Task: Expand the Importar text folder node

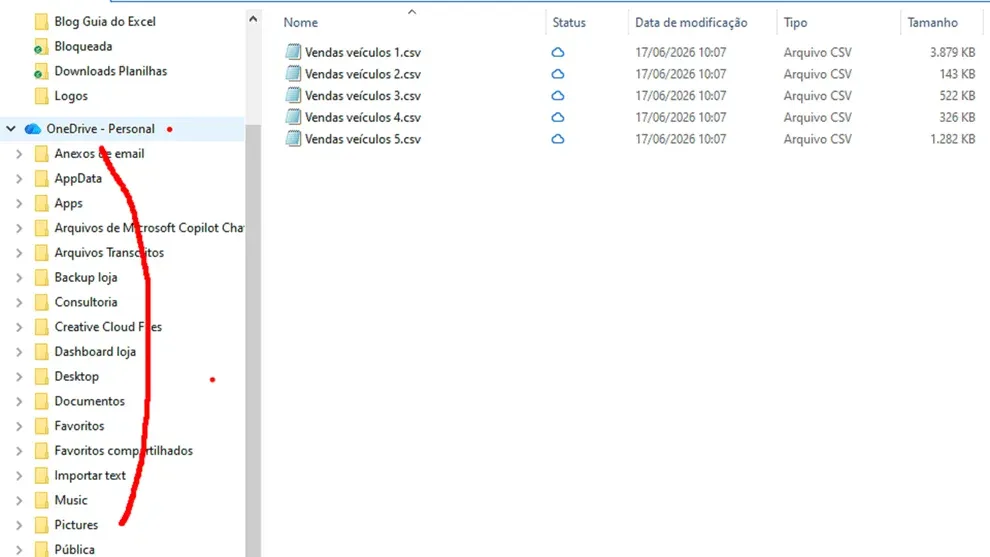Action: [19, 476]
